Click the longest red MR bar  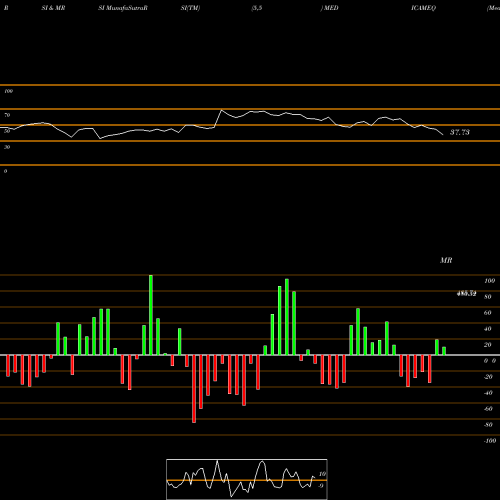pos(194,389)
